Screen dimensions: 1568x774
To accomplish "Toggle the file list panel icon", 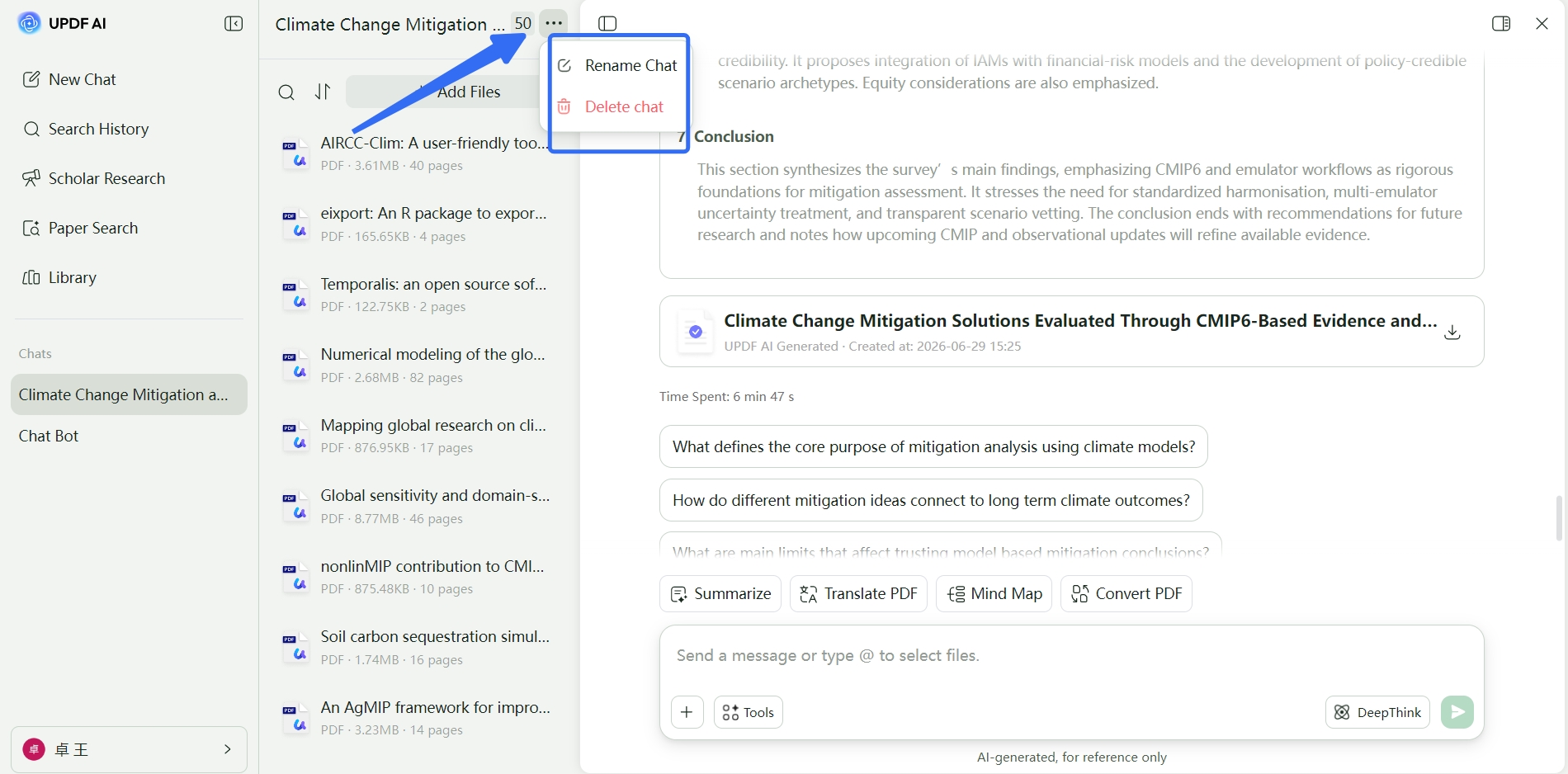I will (x=607, y=23).
